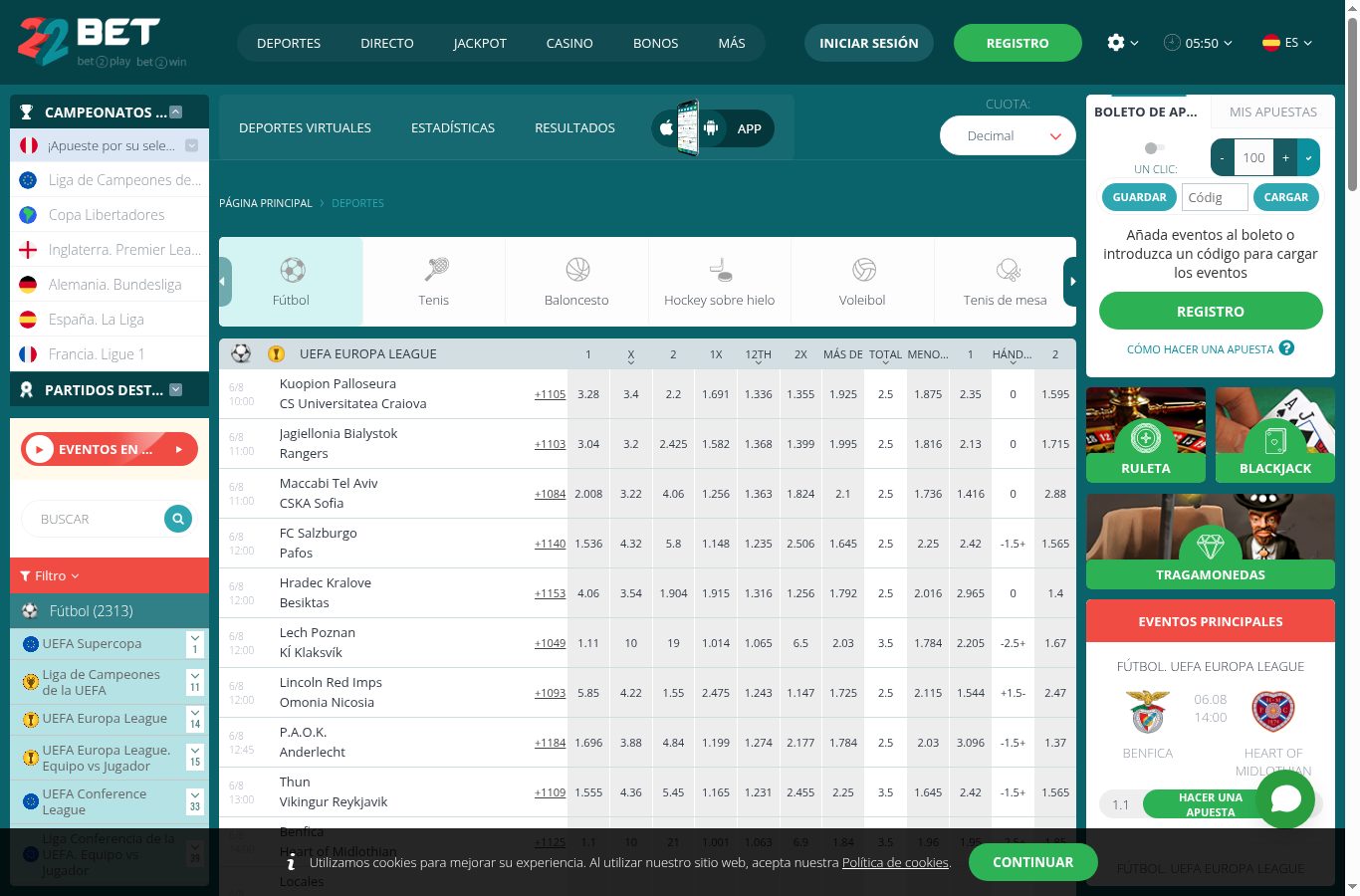1360x896 pixels.
Task: Select the Baloncesto sport icon
Action: pyautogui.click(x=577, y=270)
